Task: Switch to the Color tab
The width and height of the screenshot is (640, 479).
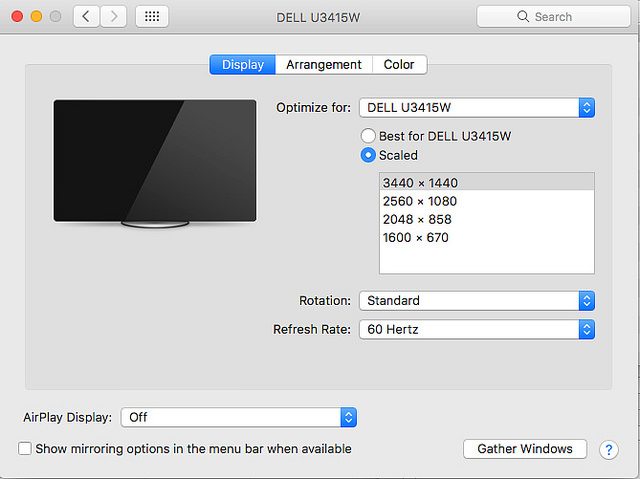Action: tap(399, 64)
